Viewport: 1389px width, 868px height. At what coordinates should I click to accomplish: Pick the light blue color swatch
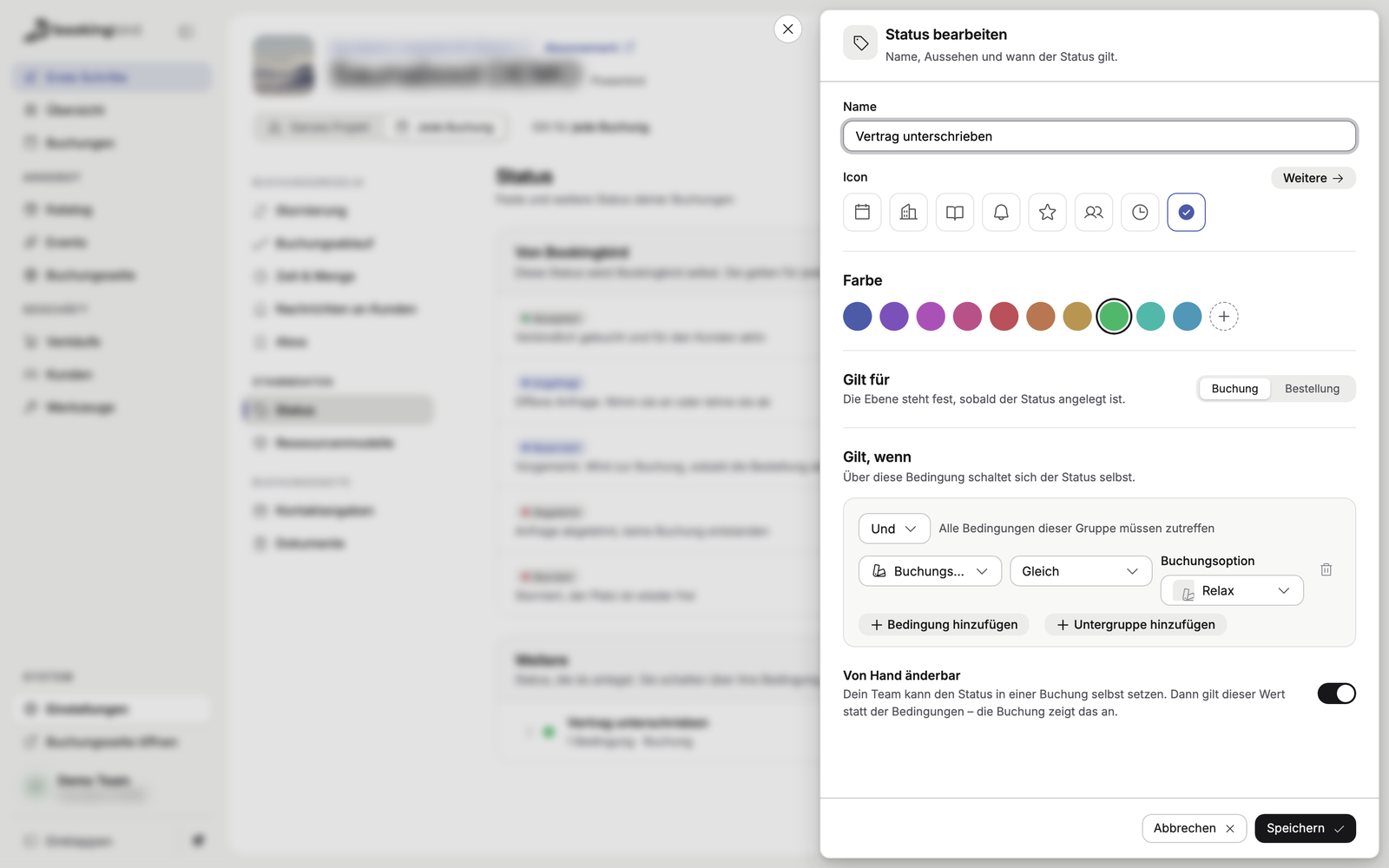[x=1188, y=317]
